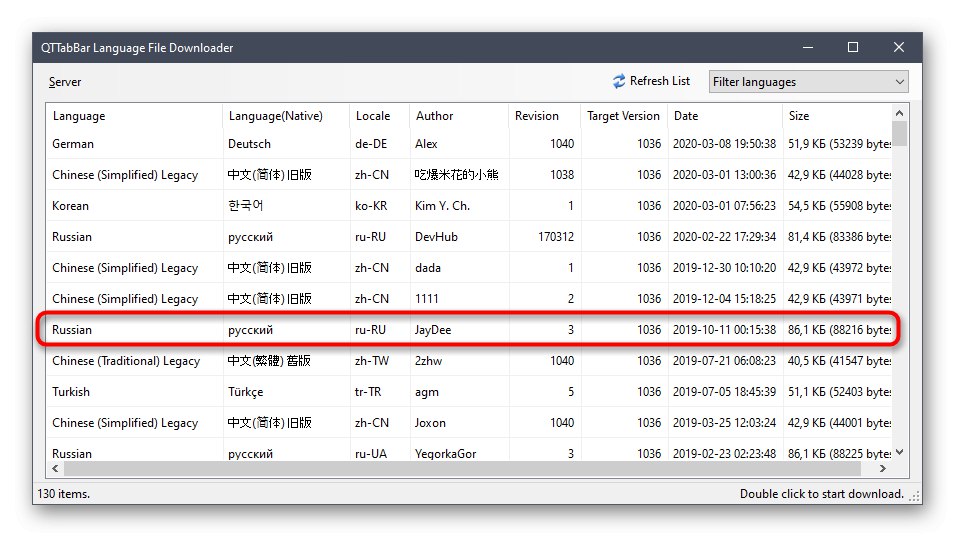Select Chinese (Traditional) Legacy row

coord(469,360)
